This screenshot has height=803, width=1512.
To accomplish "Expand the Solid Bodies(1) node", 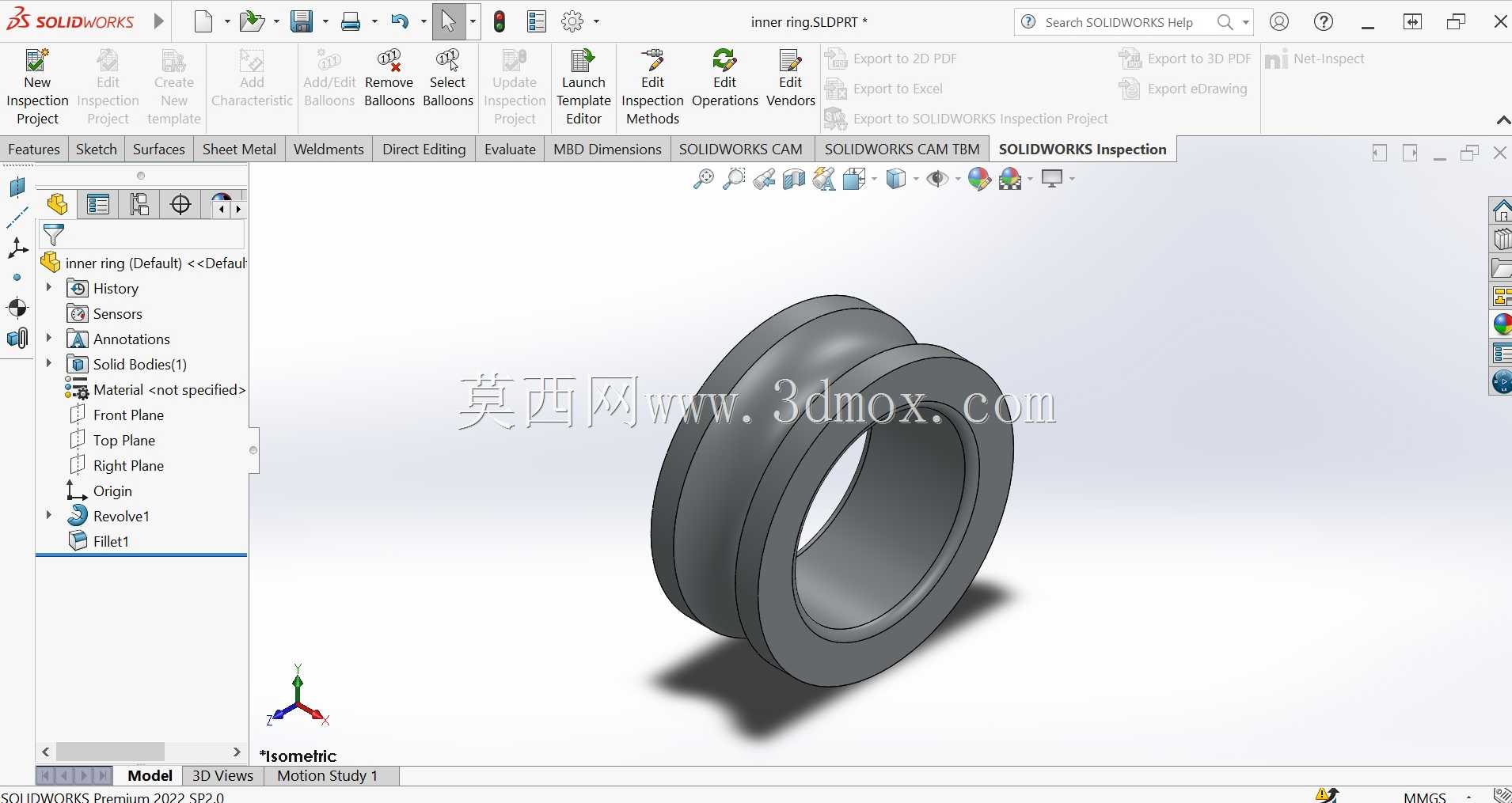I will point(48,364).
